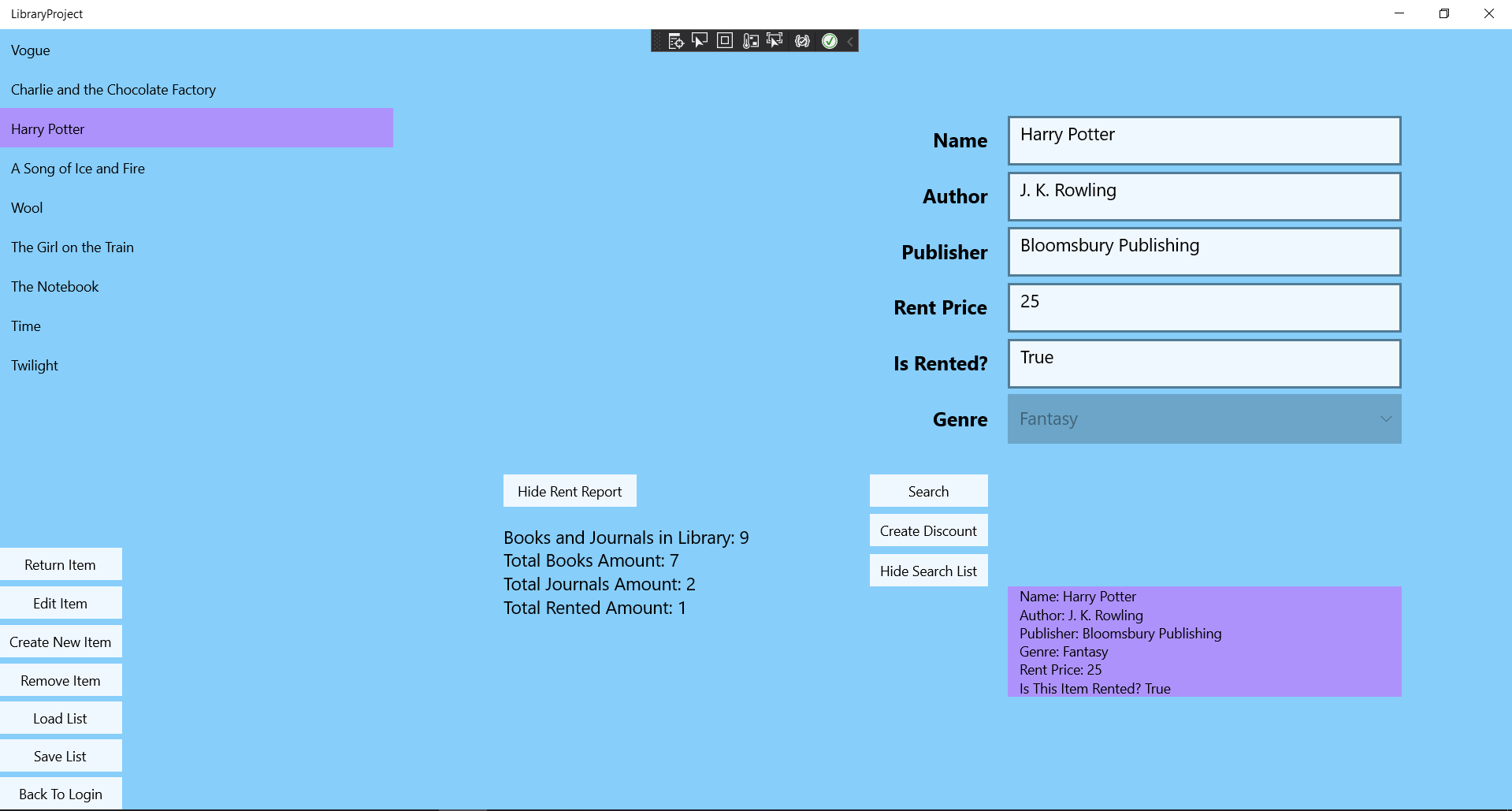The width and height of the screenshot is (1512, 811).
Task: Click the Total Journals Amount: 2 line
Action: tap(600, 584)
